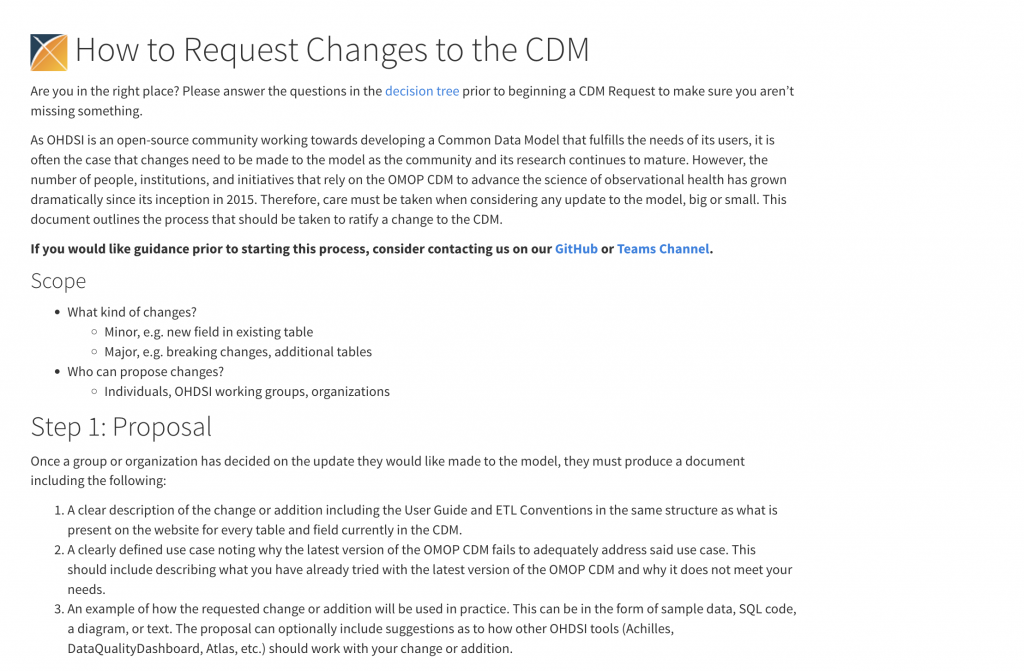Select the 'What kind of changes?' bullet
This screenshot has width=1024, height=671.
132,312
